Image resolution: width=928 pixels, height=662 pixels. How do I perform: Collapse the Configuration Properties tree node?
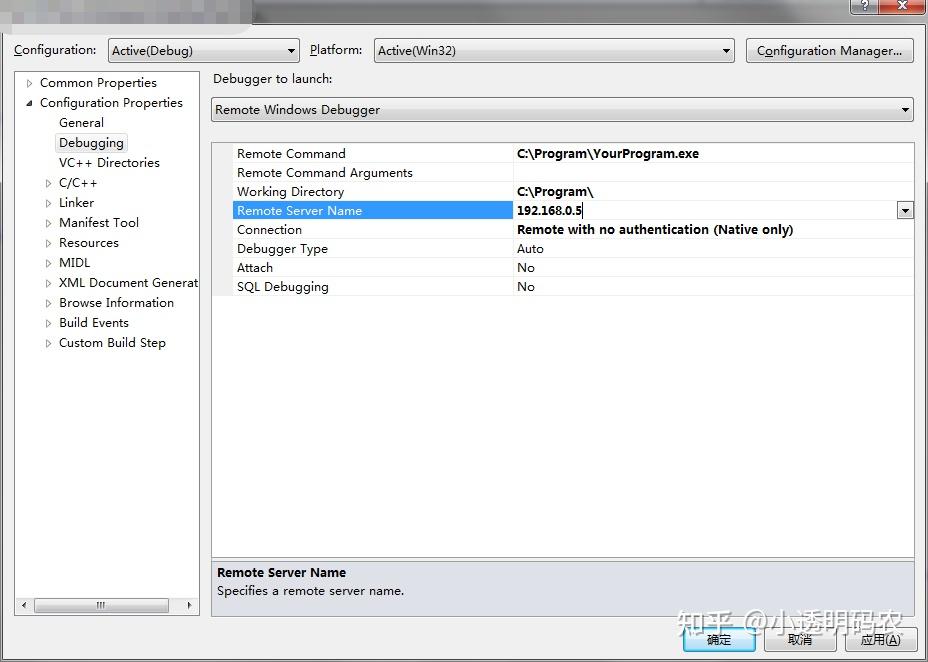click(x=29, y=102)
